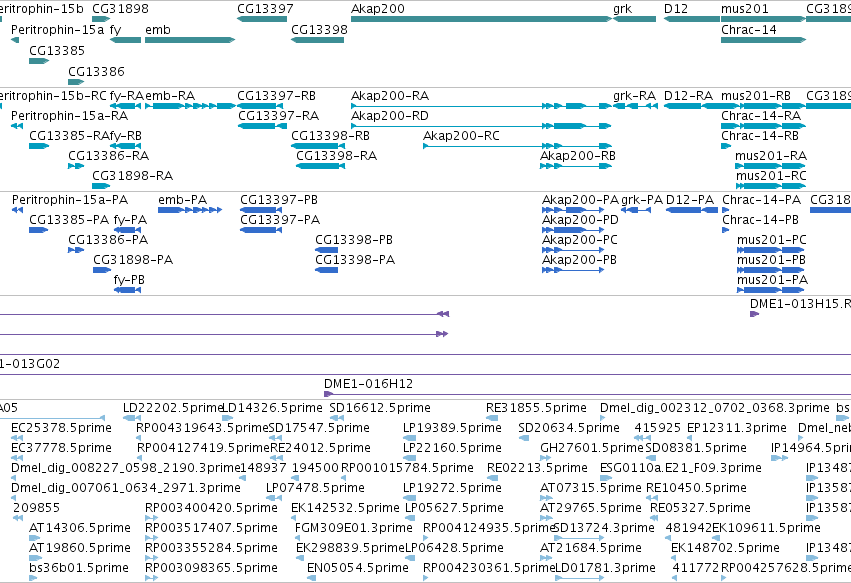Click the D12-PA protein label
The image size is (851, 583).
[690, 200]
